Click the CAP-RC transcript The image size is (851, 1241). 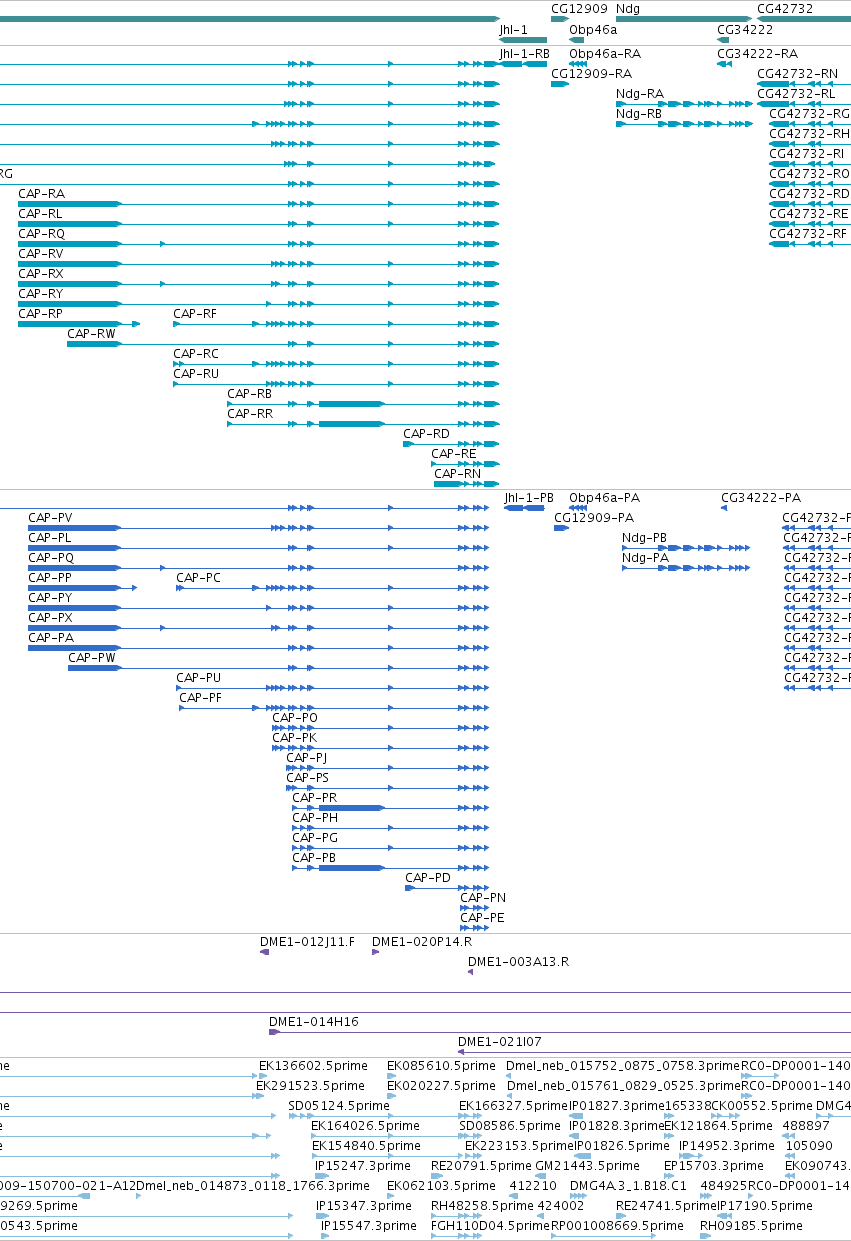tap(336, 364)
